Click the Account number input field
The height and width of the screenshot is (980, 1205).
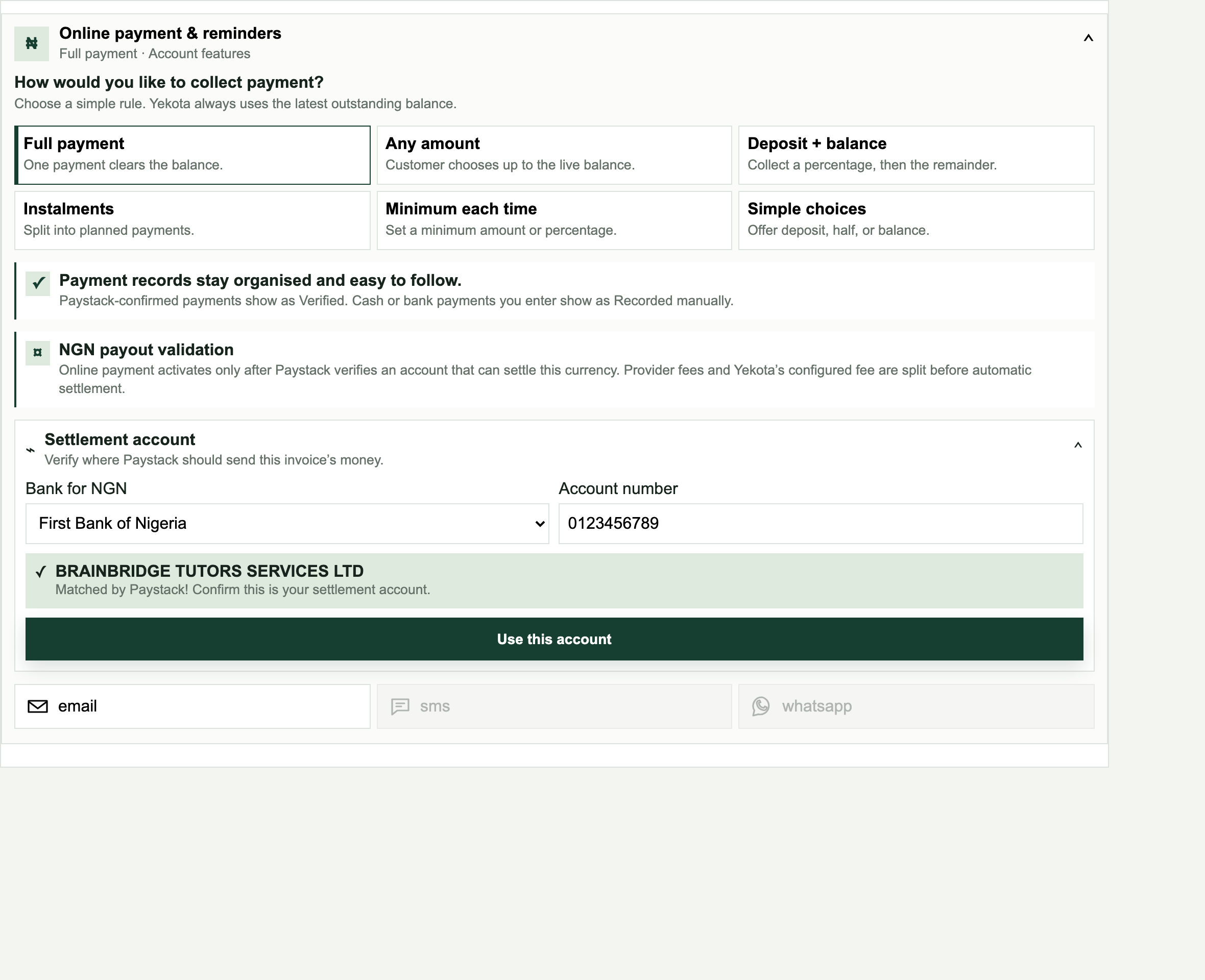click(821, 523)
